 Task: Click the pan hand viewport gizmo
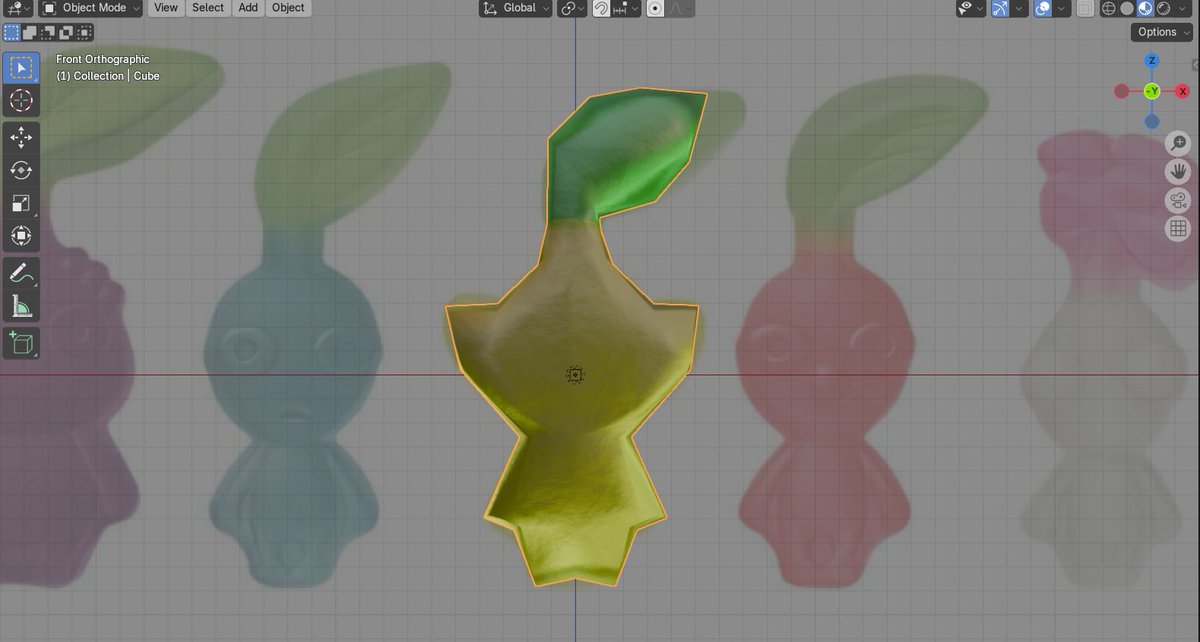pyautogui.click(x=1178, y=172)
